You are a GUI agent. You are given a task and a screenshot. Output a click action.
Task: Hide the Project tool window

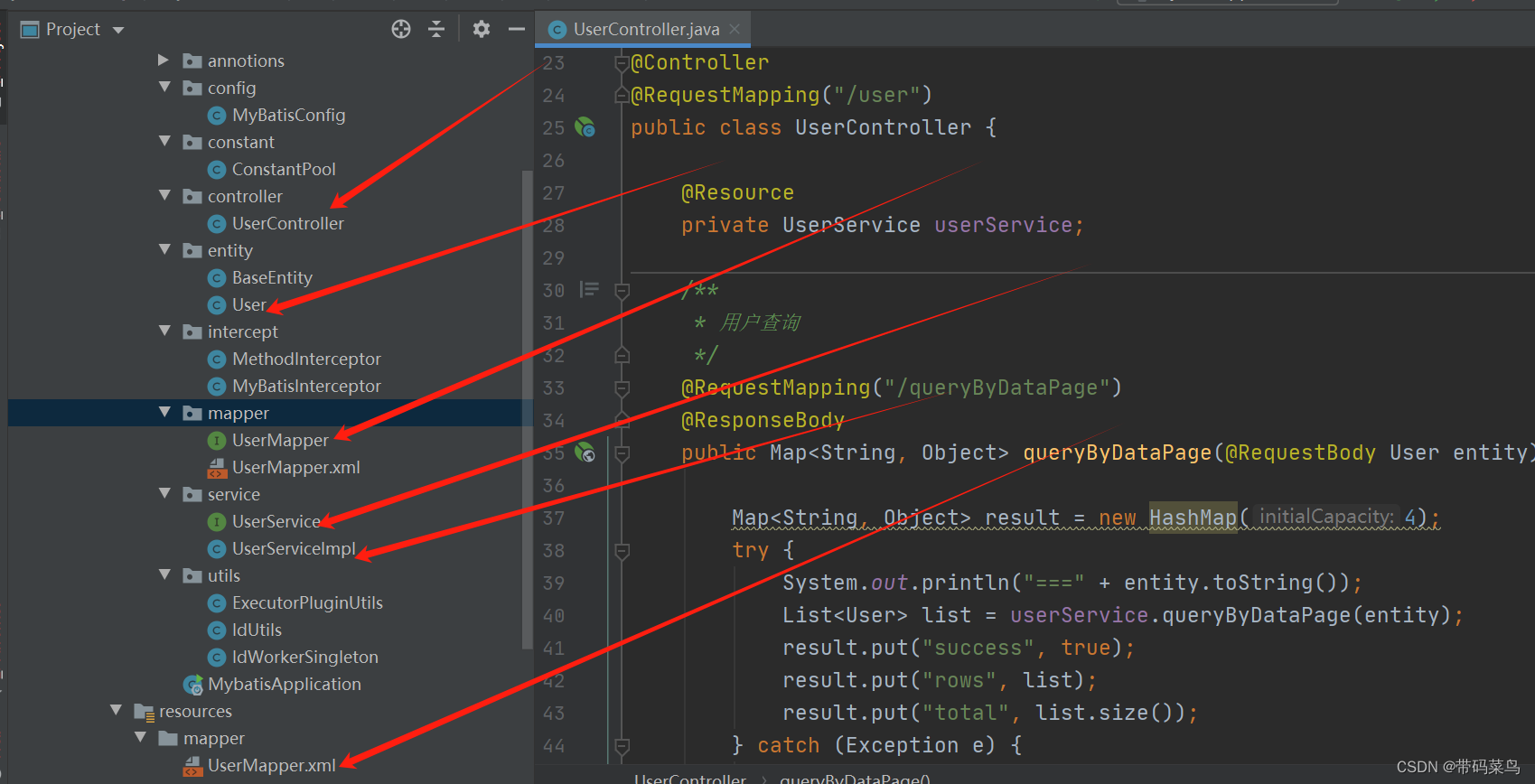pyautogui.click(x=517, y=30)
